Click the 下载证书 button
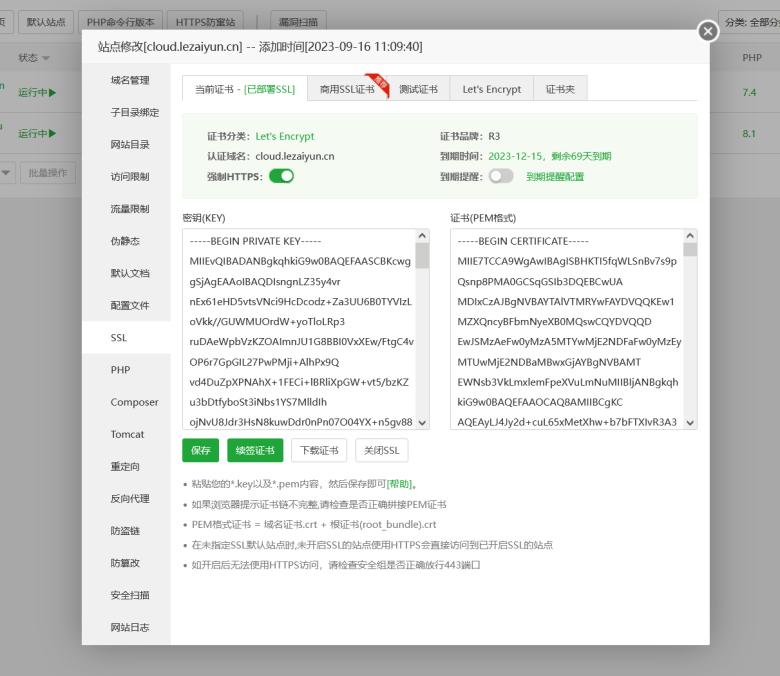Viewport: 780px width, 676px height. (x=319, y=450)
